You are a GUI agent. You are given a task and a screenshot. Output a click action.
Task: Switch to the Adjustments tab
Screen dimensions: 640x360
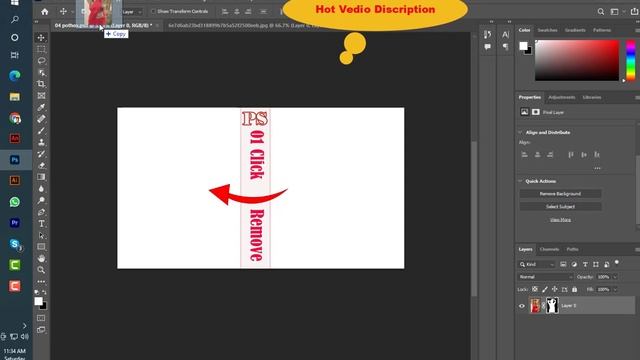click(x=562, y=97)
